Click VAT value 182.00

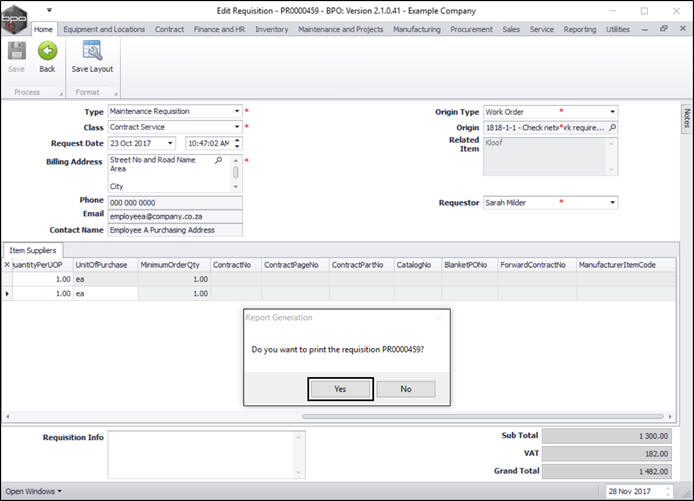(607, 454)
